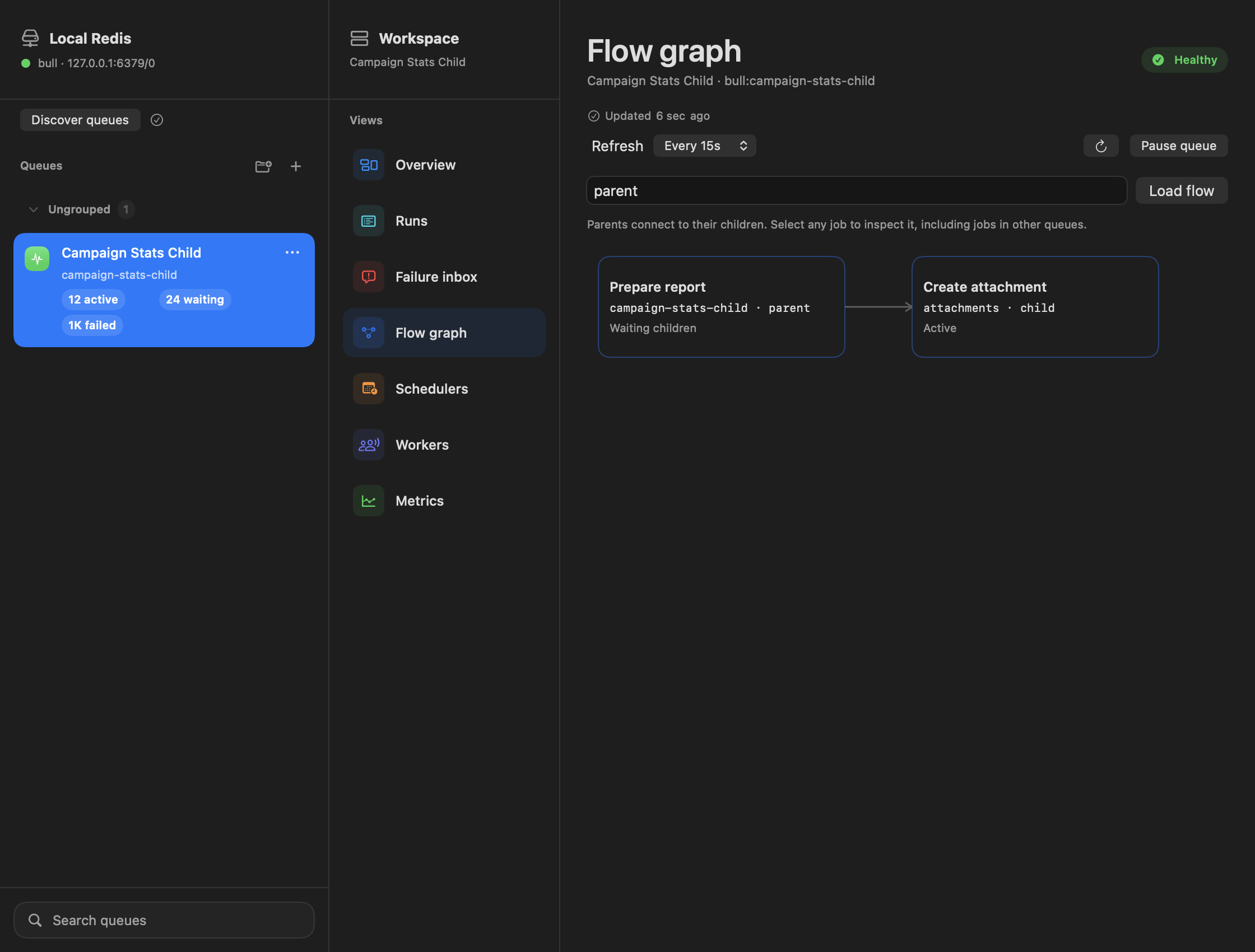Screen dimensions: 1255x952
Task: Click the Active status on Create attachment
Action: pyautogui.click(x=940, y=328)
